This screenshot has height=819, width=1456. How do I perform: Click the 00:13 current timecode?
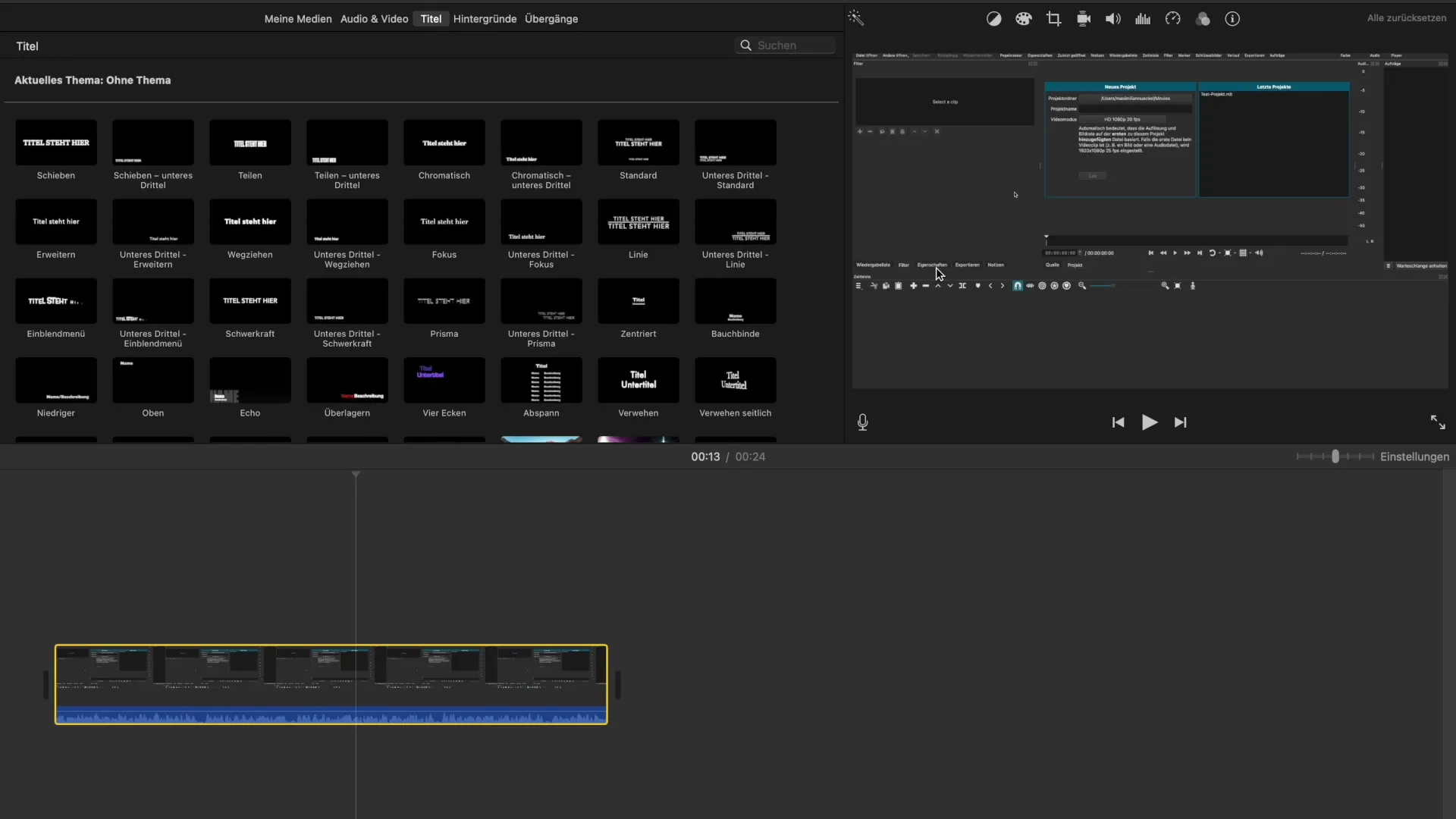point(705,457)
